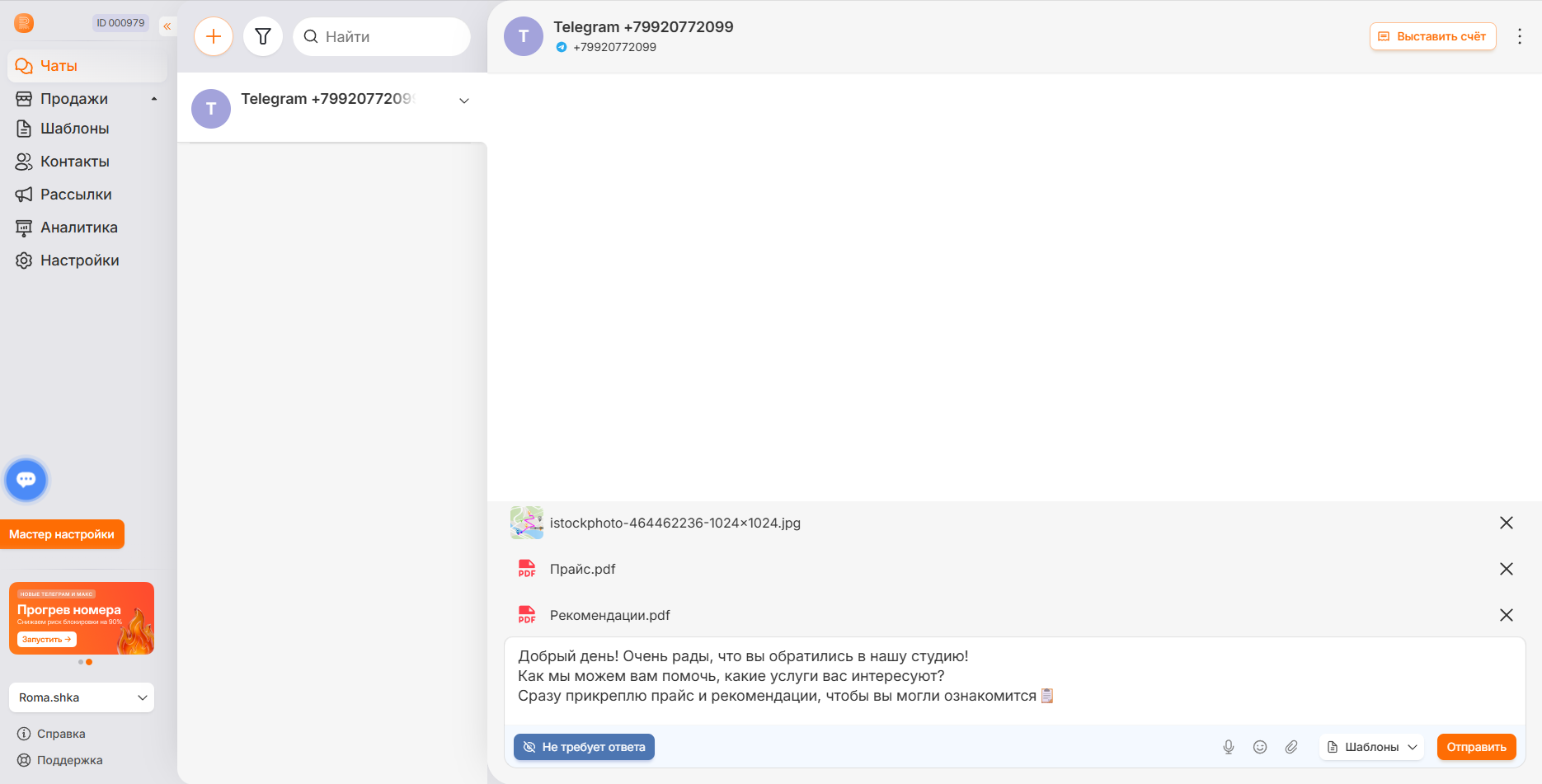Click inside the message text area
1542x784 pixels.
click(x=1015, y=681)
